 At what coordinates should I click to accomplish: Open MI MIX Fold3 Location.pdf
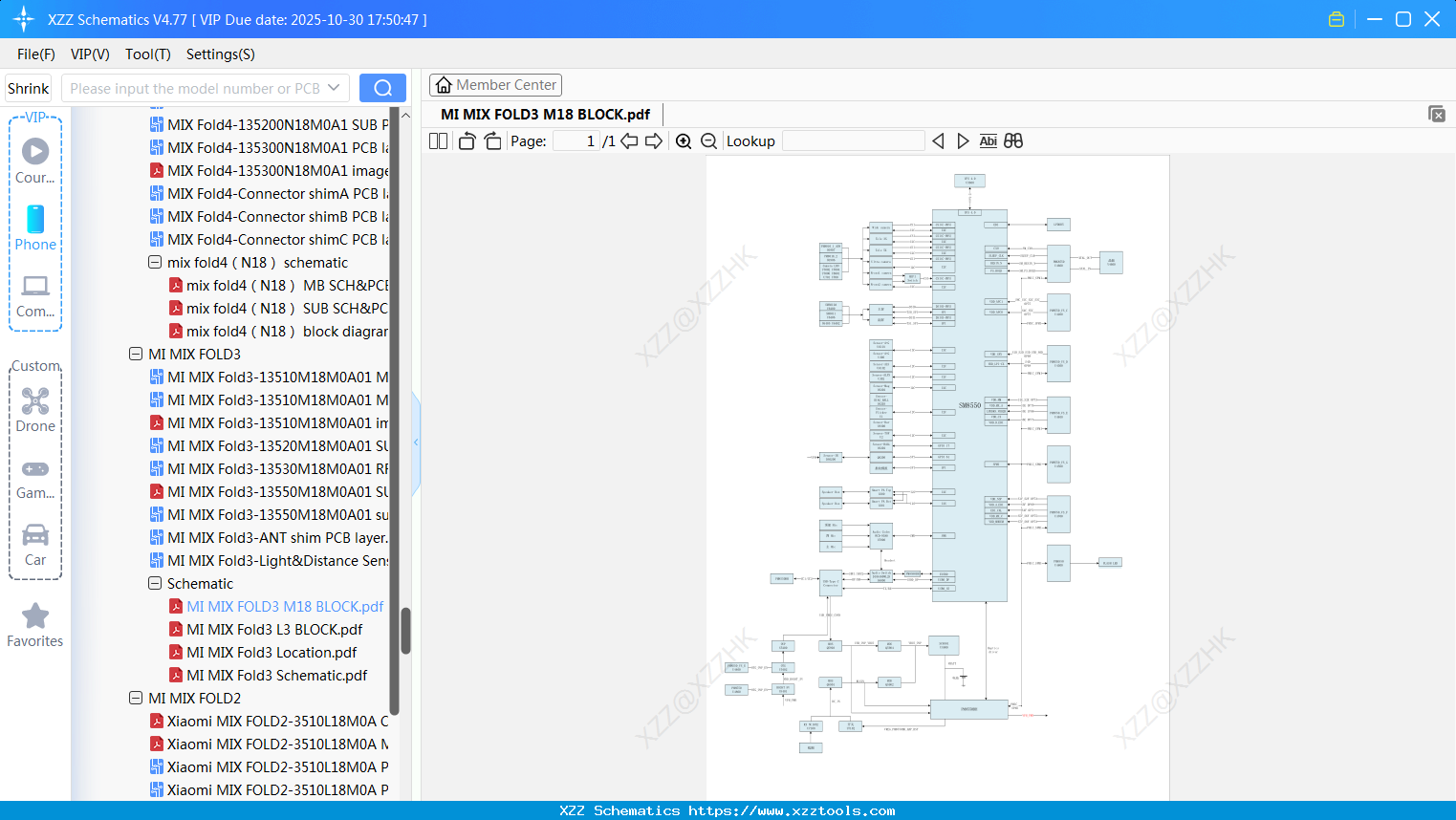point(272,652)
